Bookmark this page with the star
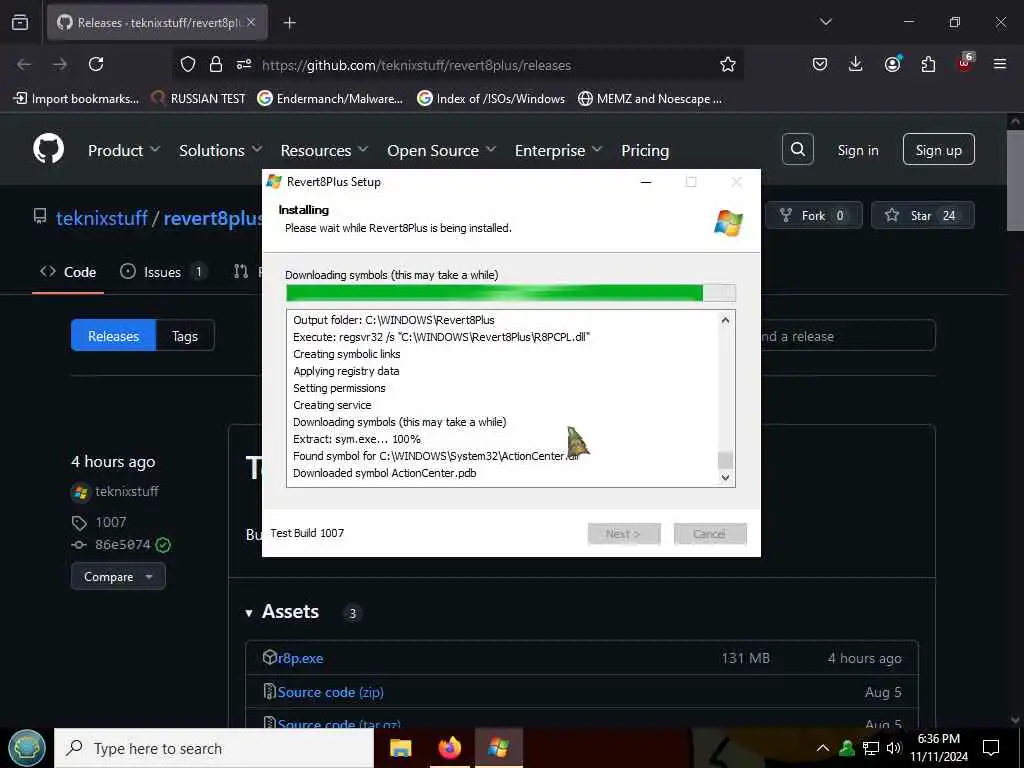Viewport: 1024px width, 768px height. pyautogui.click(x=728, y=64)
